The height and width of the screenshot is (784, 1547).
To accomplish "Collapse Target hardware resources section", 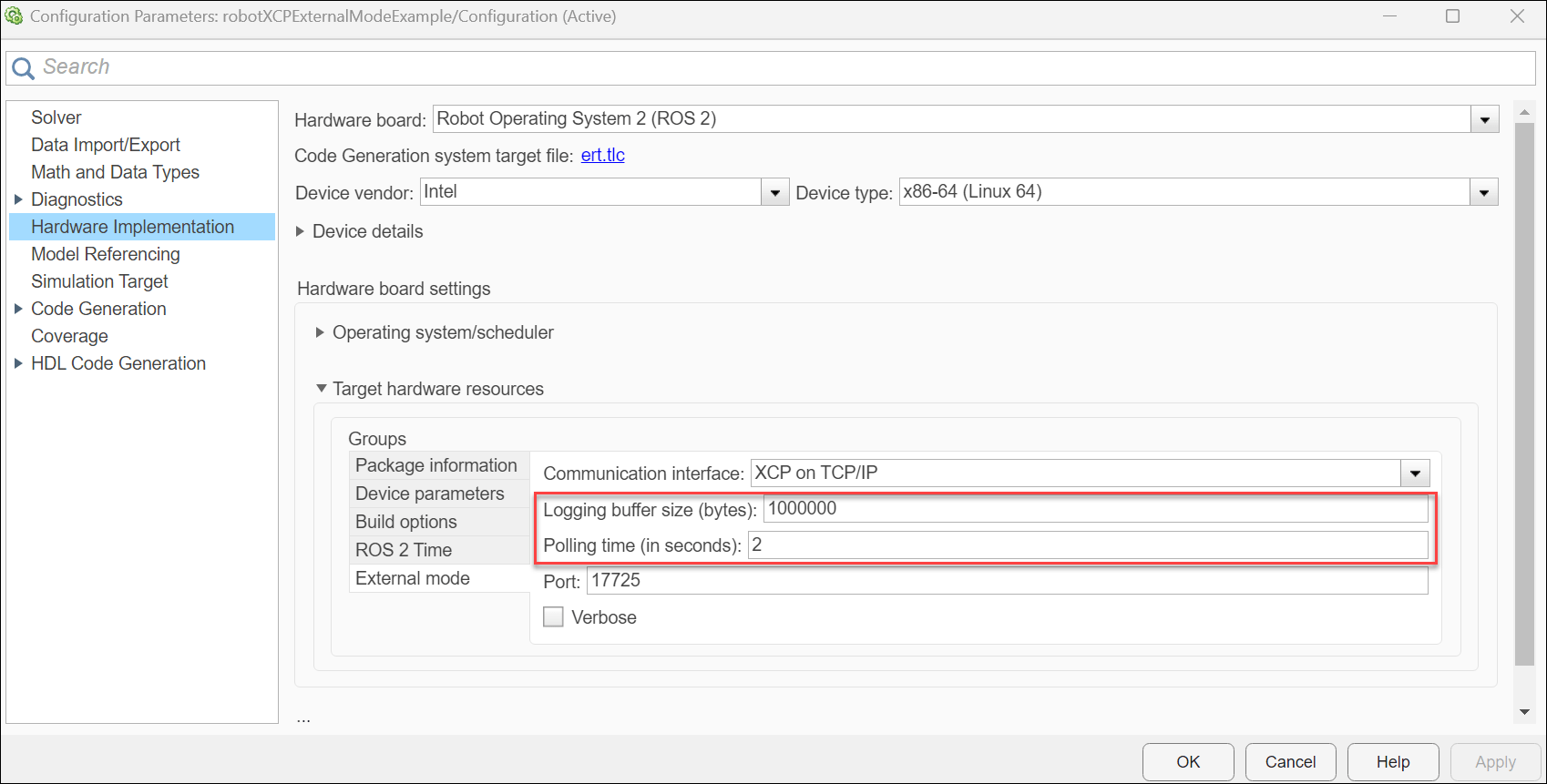I will [321, 389].
